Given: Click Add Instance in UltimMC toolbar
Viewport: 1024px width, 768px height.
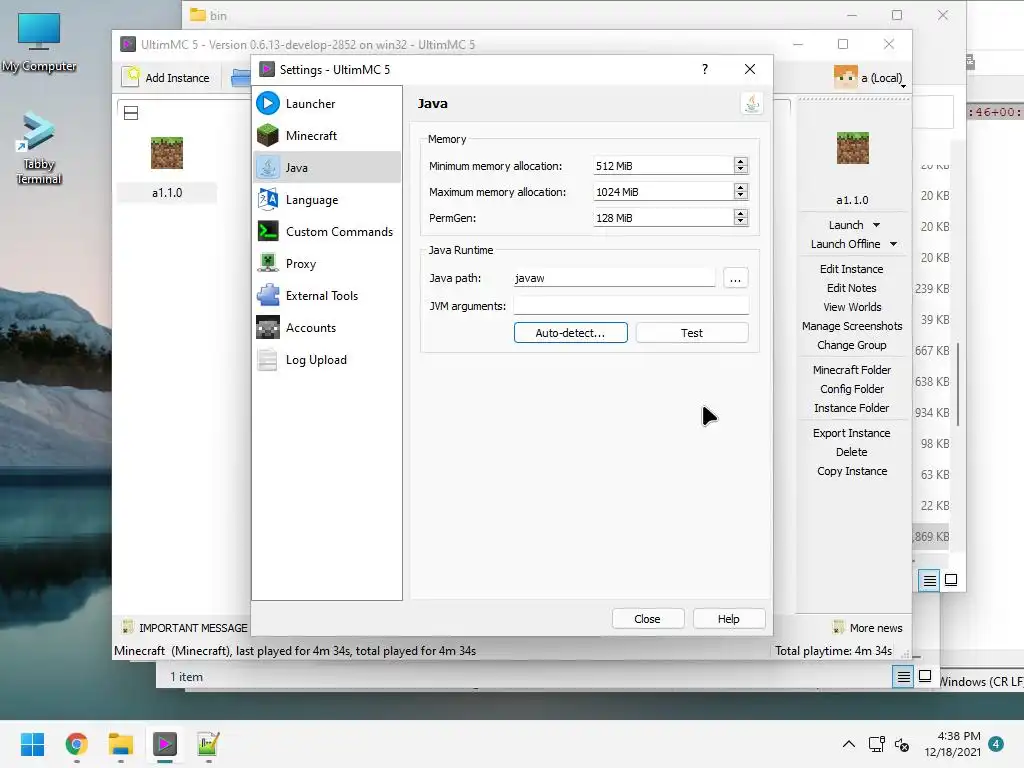Looking at the screenshot, I should point(167,78).
